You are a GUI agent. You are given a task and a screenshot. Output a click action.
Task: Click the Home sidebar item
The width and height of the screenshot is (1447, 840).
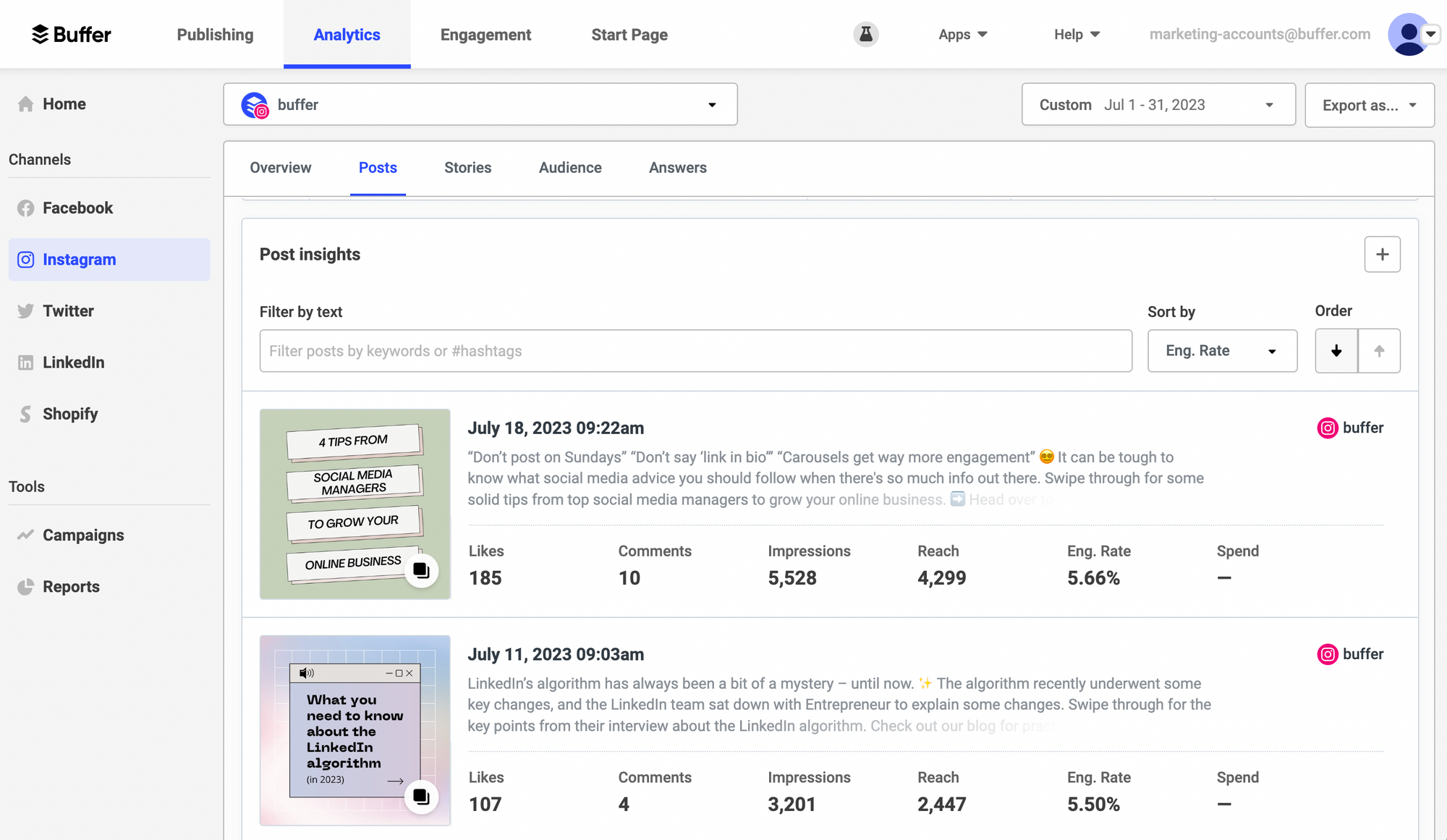(64, 104)
